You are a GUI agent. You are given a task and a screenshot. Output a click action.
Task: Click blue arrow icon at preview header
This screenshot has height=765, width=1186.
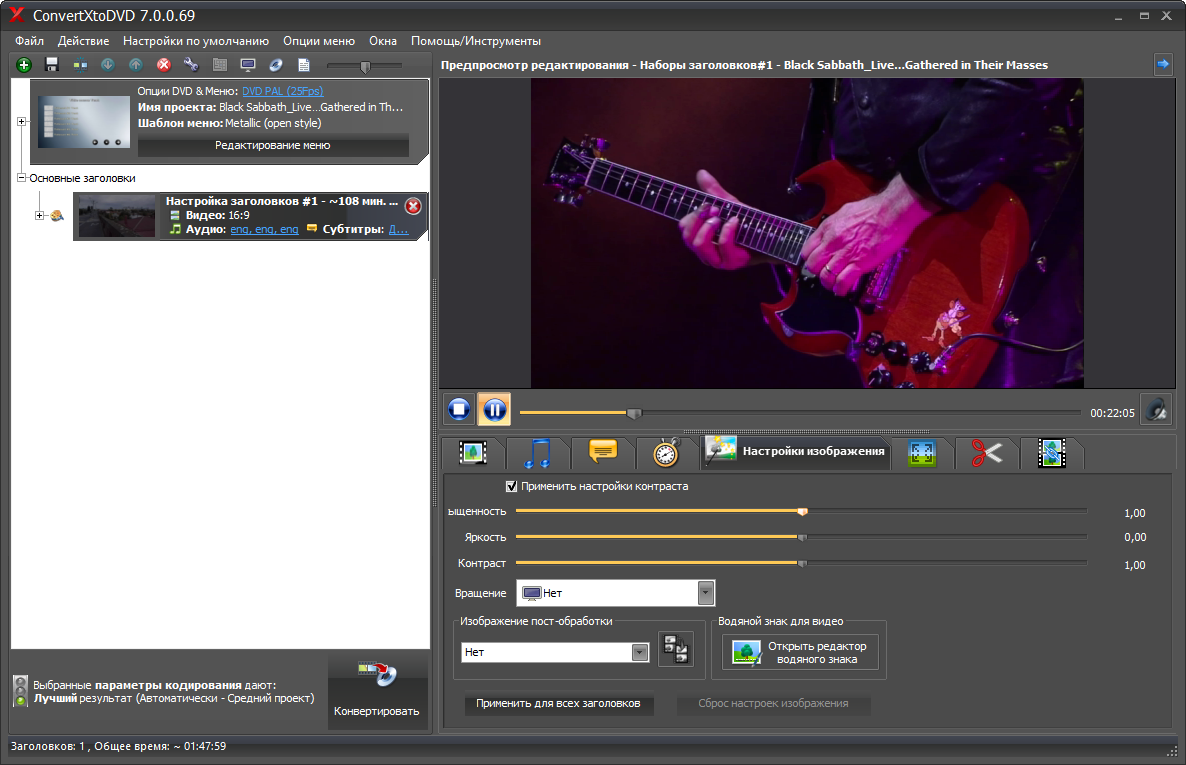click(x=1163, y=64)
